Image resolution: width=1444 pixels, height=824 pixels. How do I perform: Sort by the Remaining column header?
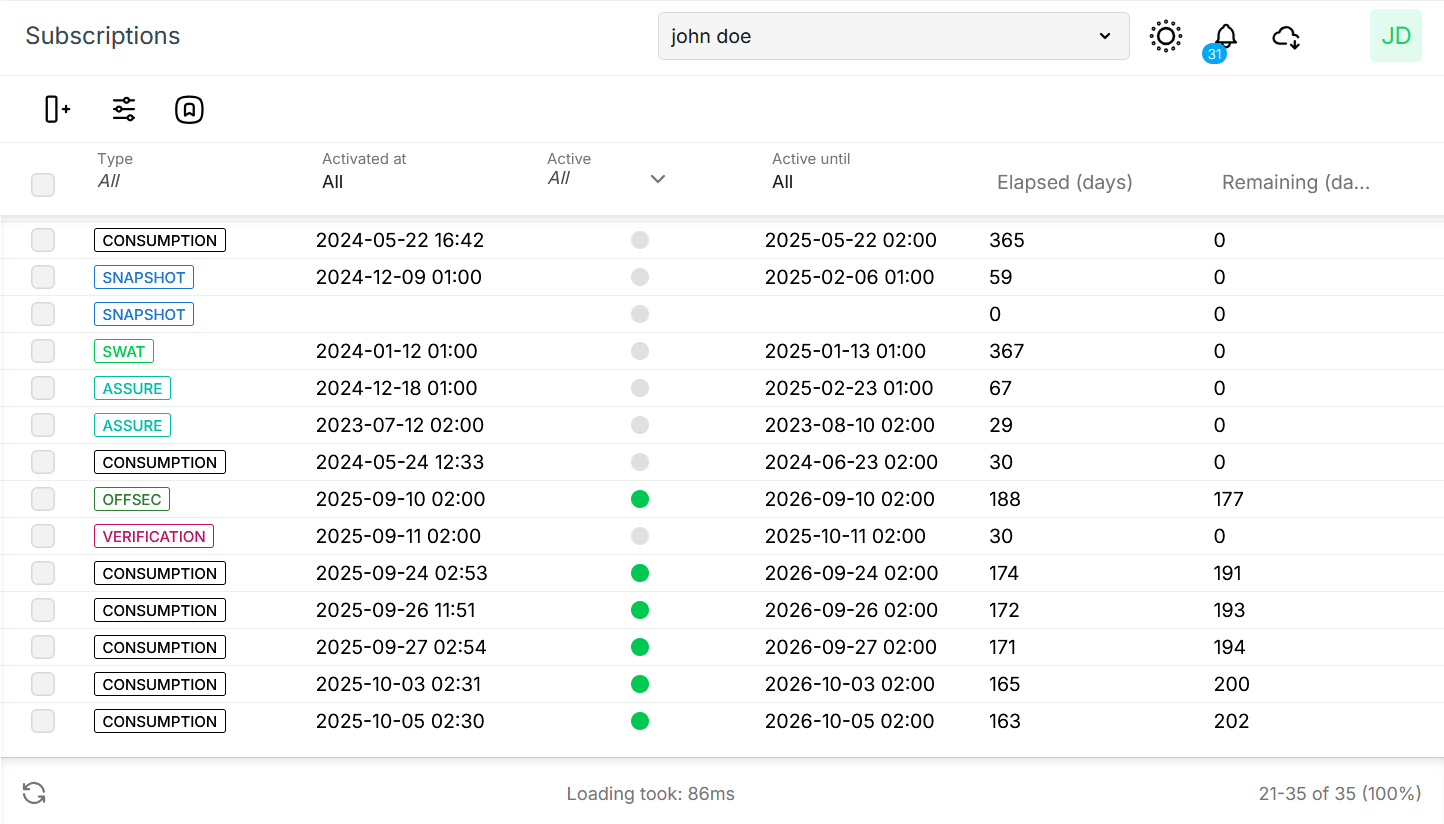click(x=1294, y=182)
